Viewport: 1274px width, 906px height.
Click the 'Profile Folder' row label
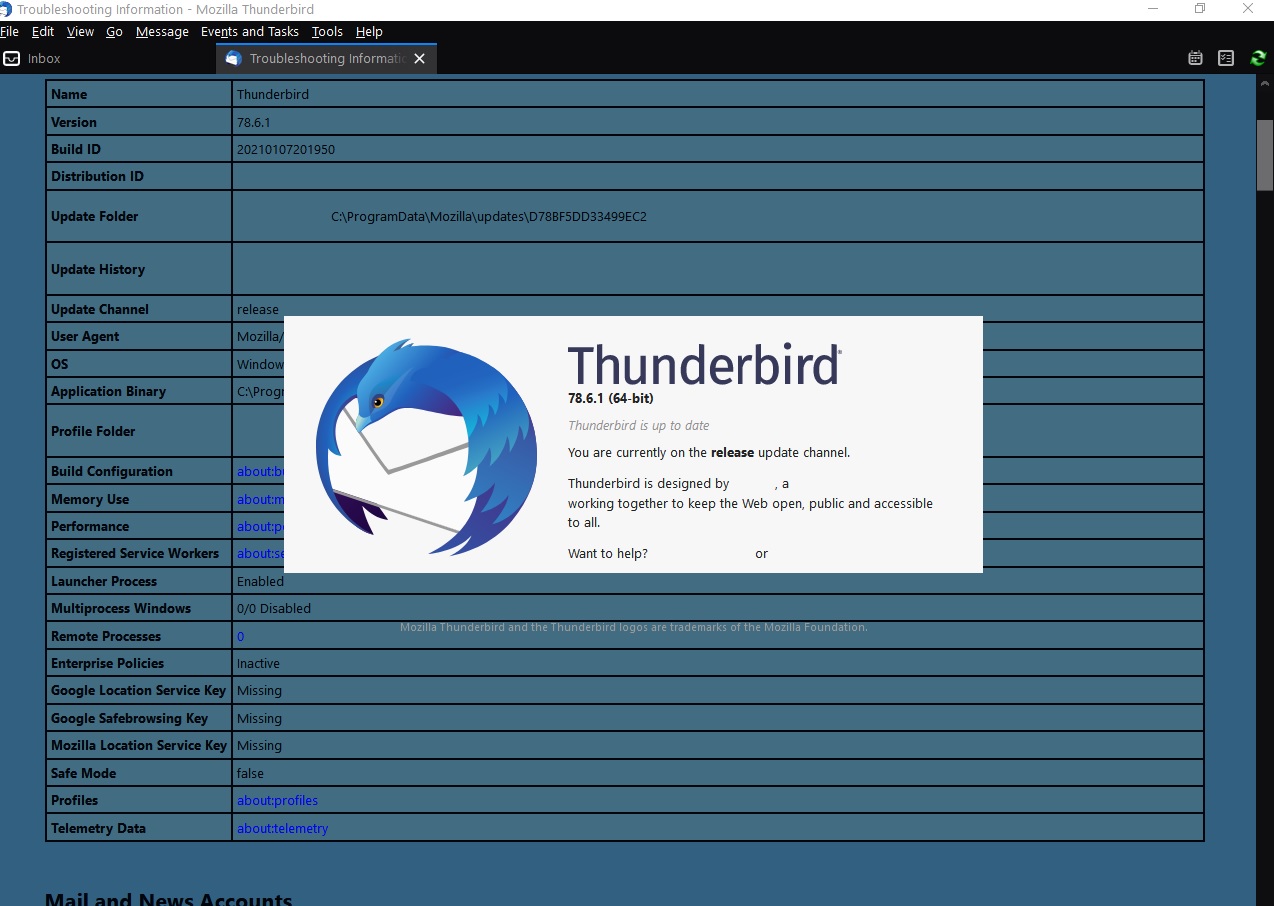pyautogui.click(x=93, y=432)
